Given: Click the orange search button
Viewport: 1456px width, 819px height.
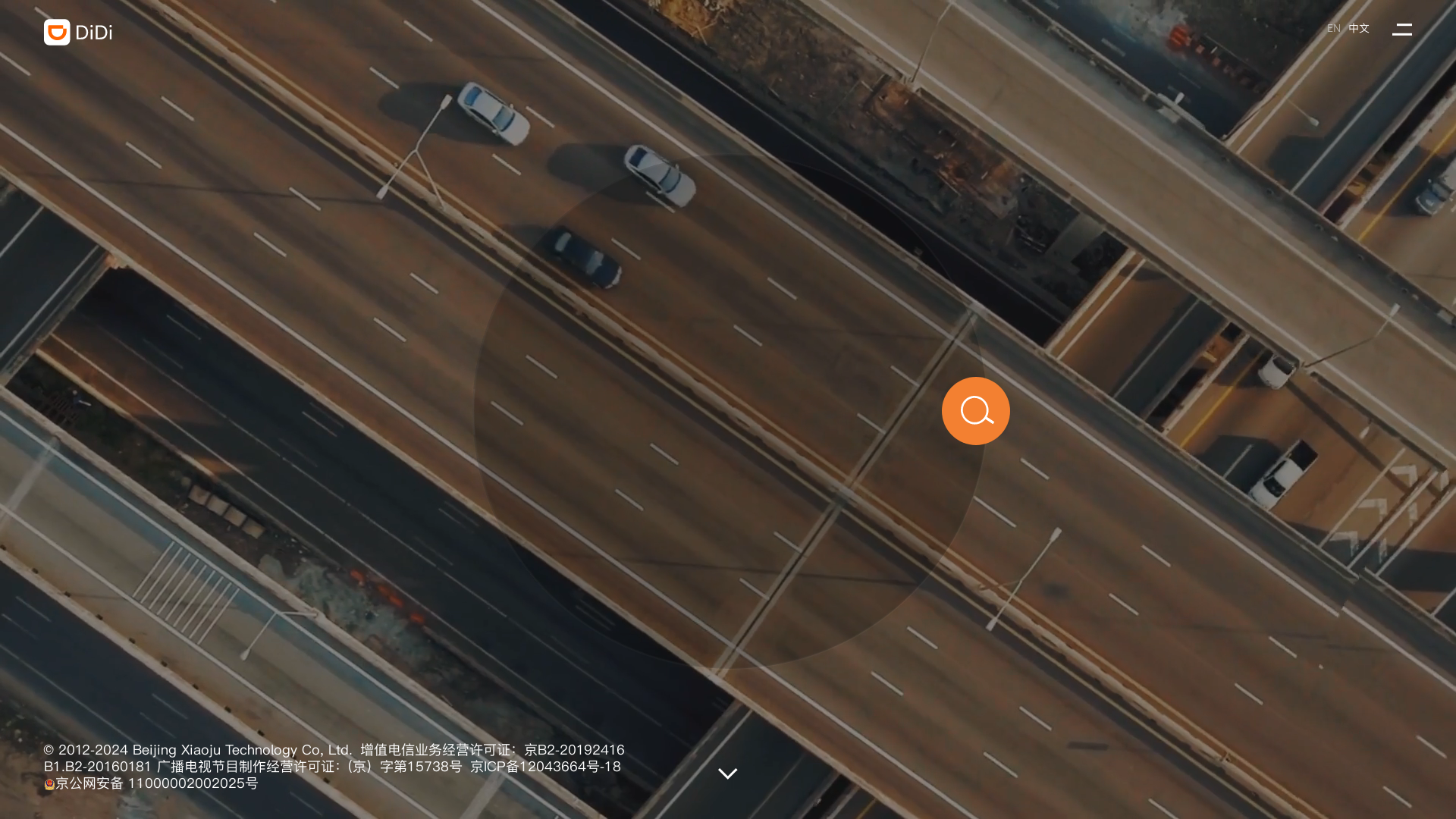Looking at the screenshot, I should [976, 411].
